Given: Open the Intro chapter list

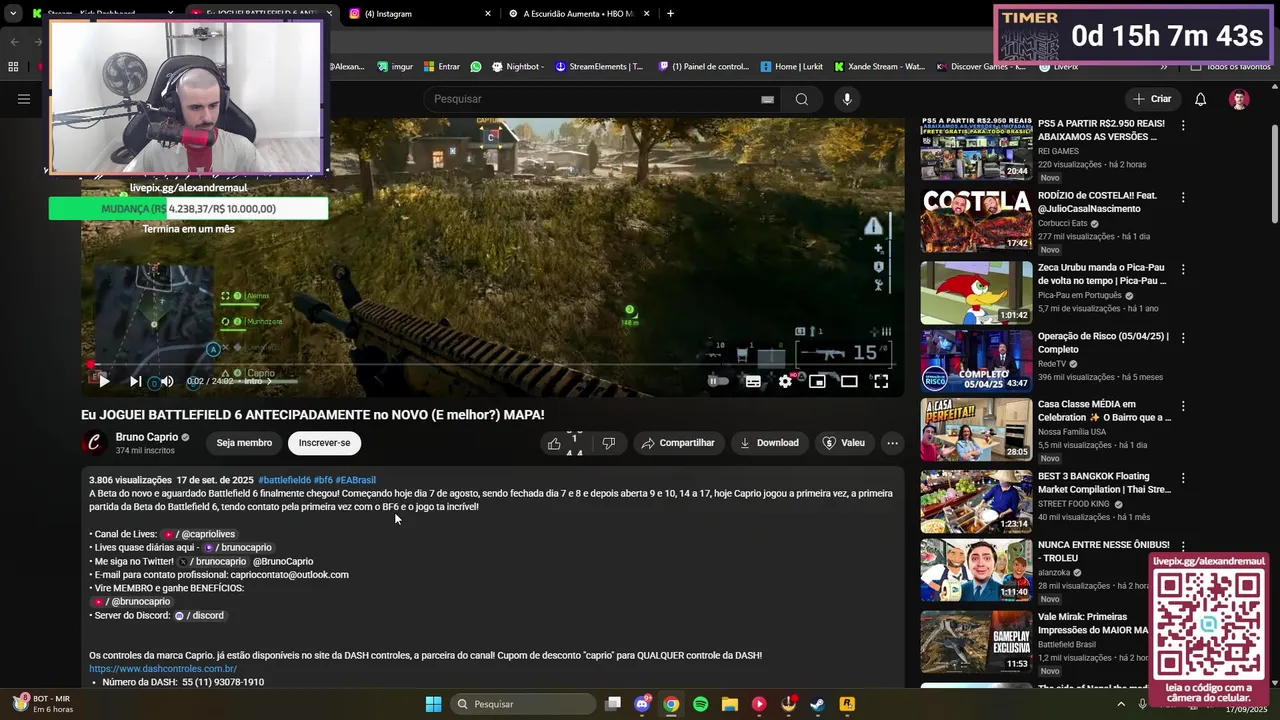Looking at the screenshot, I should pyautogui.click(x=257, y=381).
